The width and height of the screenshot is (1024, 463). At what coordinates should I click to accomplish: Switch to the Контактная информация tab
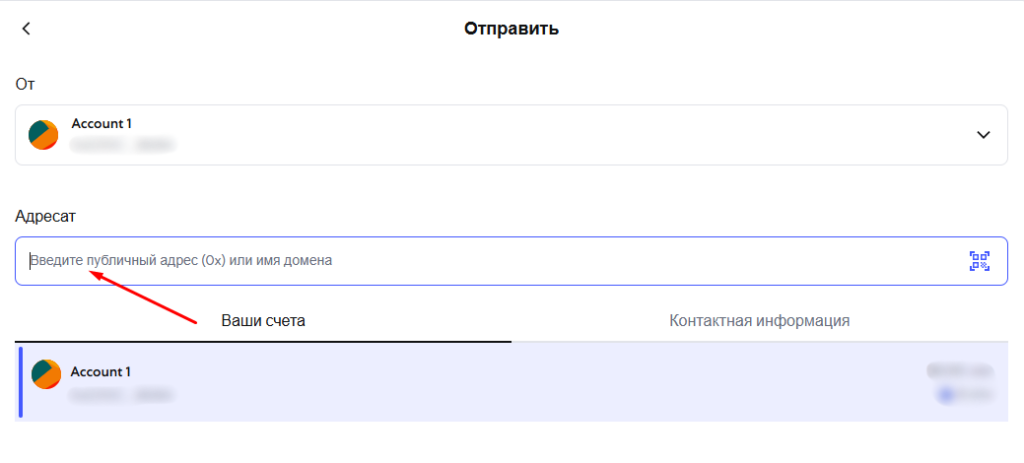click(x=759, y=321)
